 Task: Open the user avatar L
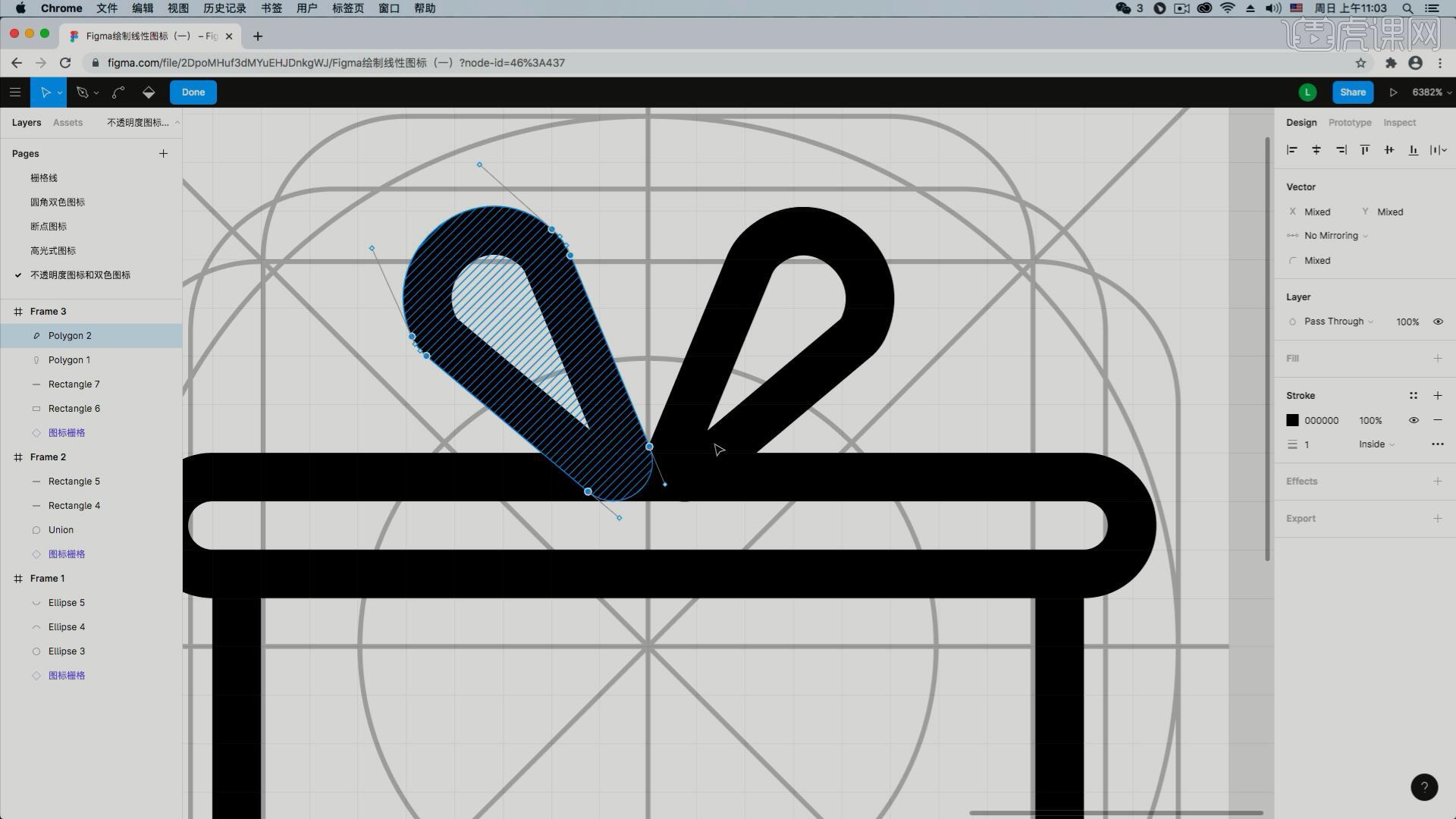click(x=1307, y=93)
